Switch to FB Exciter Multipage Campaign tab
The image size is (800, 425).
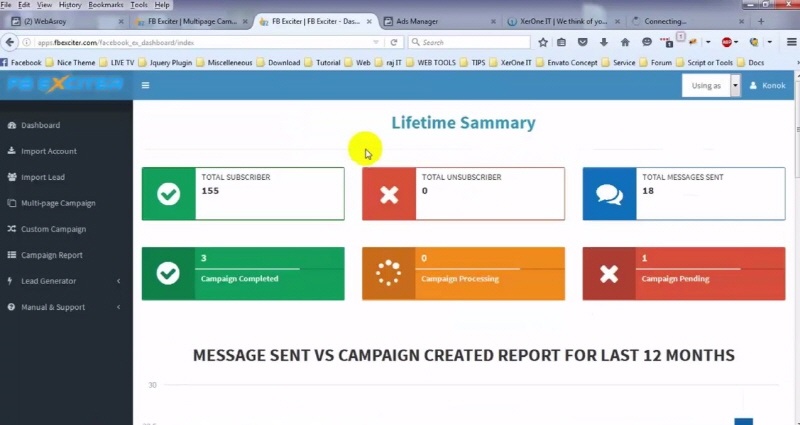(x=191, y=21)
